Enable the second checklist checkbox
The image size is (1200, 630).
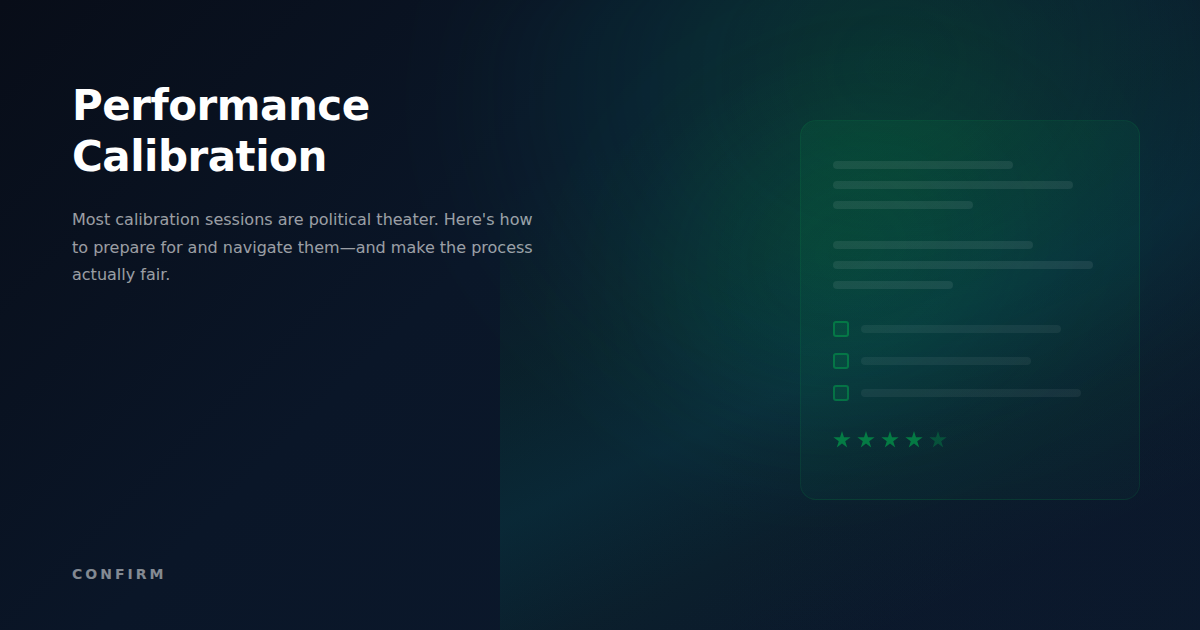pyautogui.click(x=840, y=360)
